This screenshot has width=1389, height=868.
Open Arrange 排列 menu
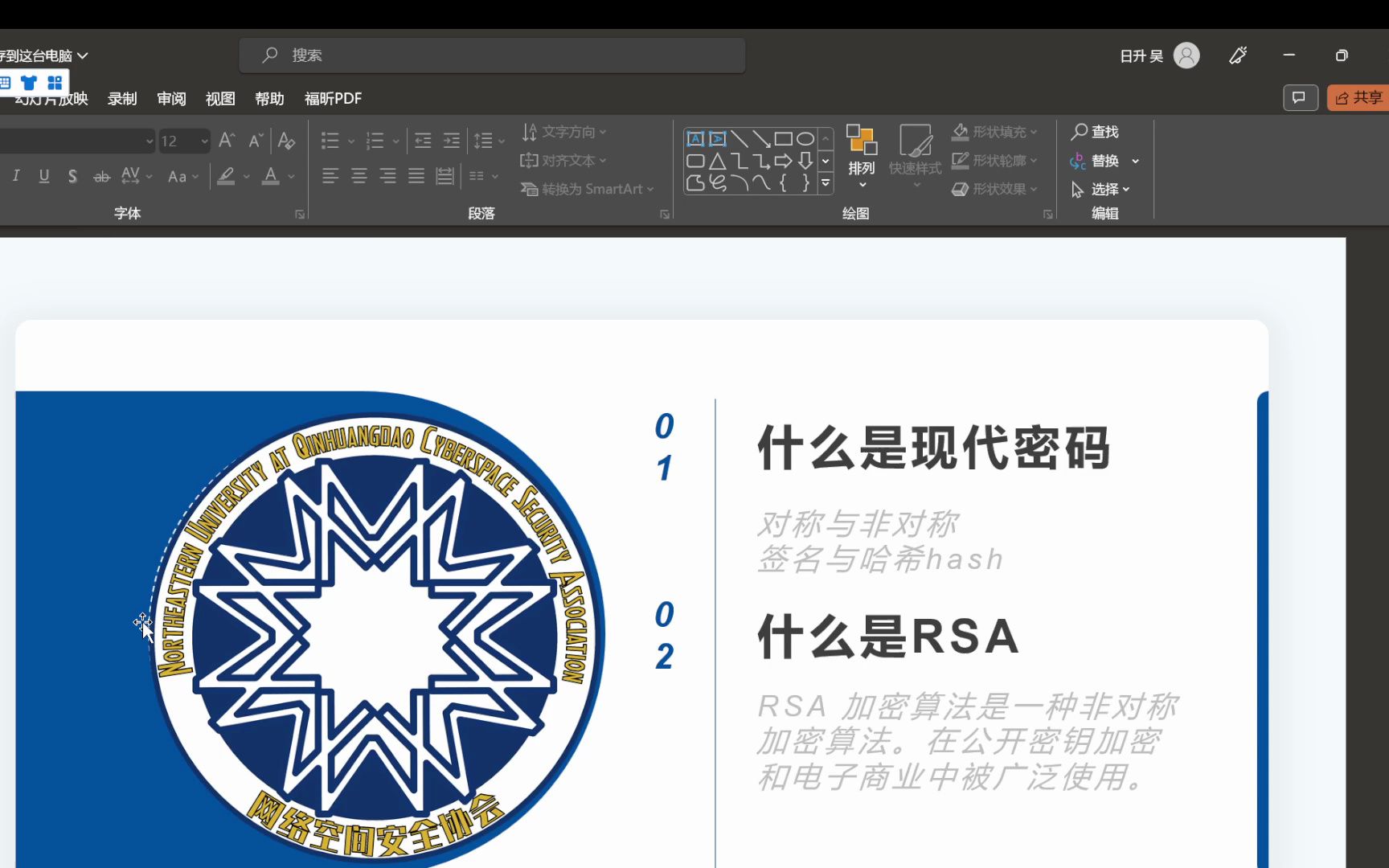point(862,158)
